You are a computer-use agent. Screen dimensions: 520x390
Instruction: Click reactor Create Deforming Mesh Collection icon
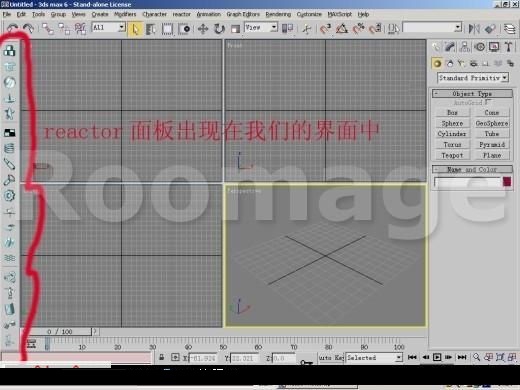point(9,114)
